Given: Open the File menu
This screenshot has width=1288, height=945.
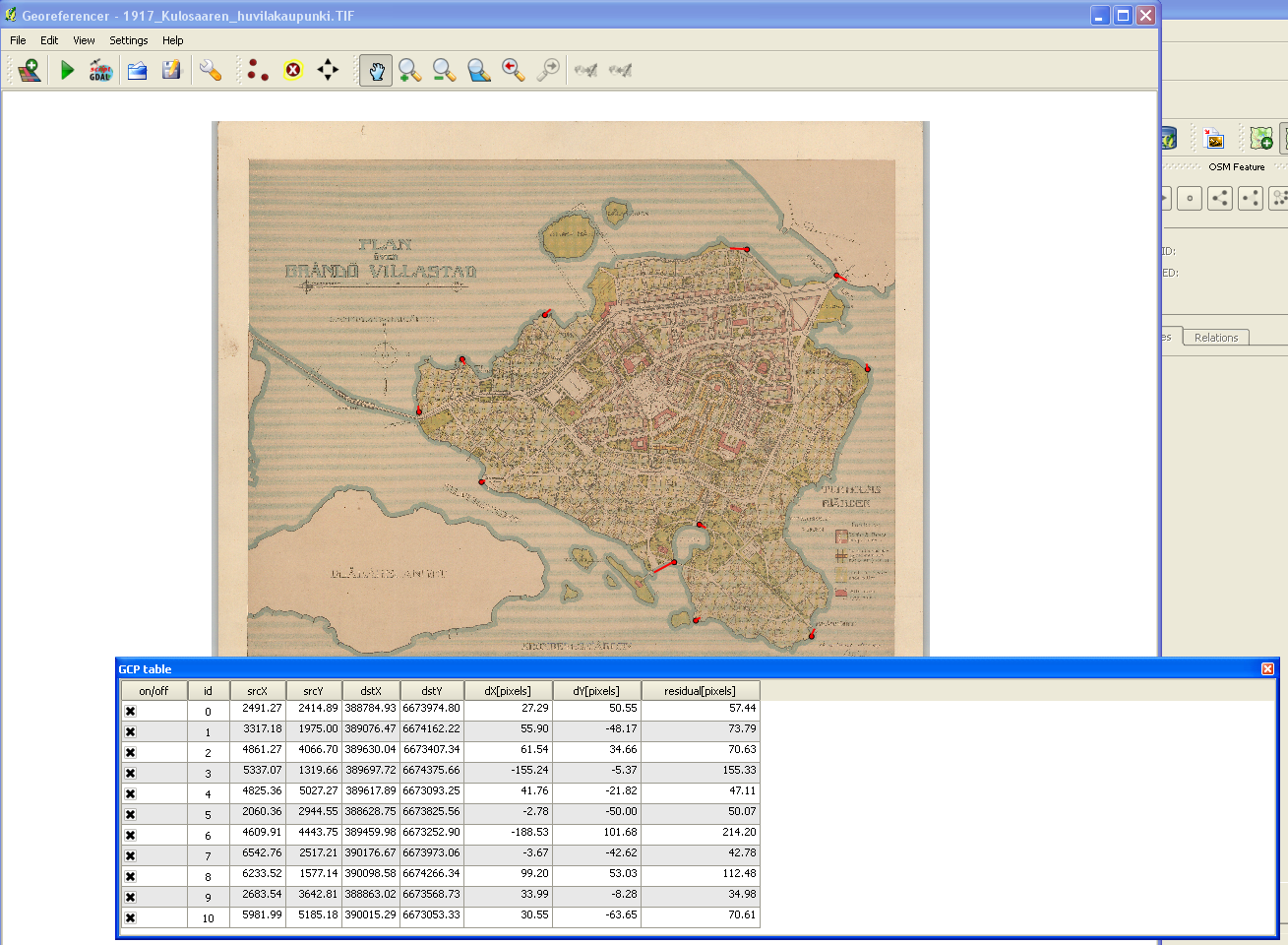Looking at the screenshot, I should (18, 40).
